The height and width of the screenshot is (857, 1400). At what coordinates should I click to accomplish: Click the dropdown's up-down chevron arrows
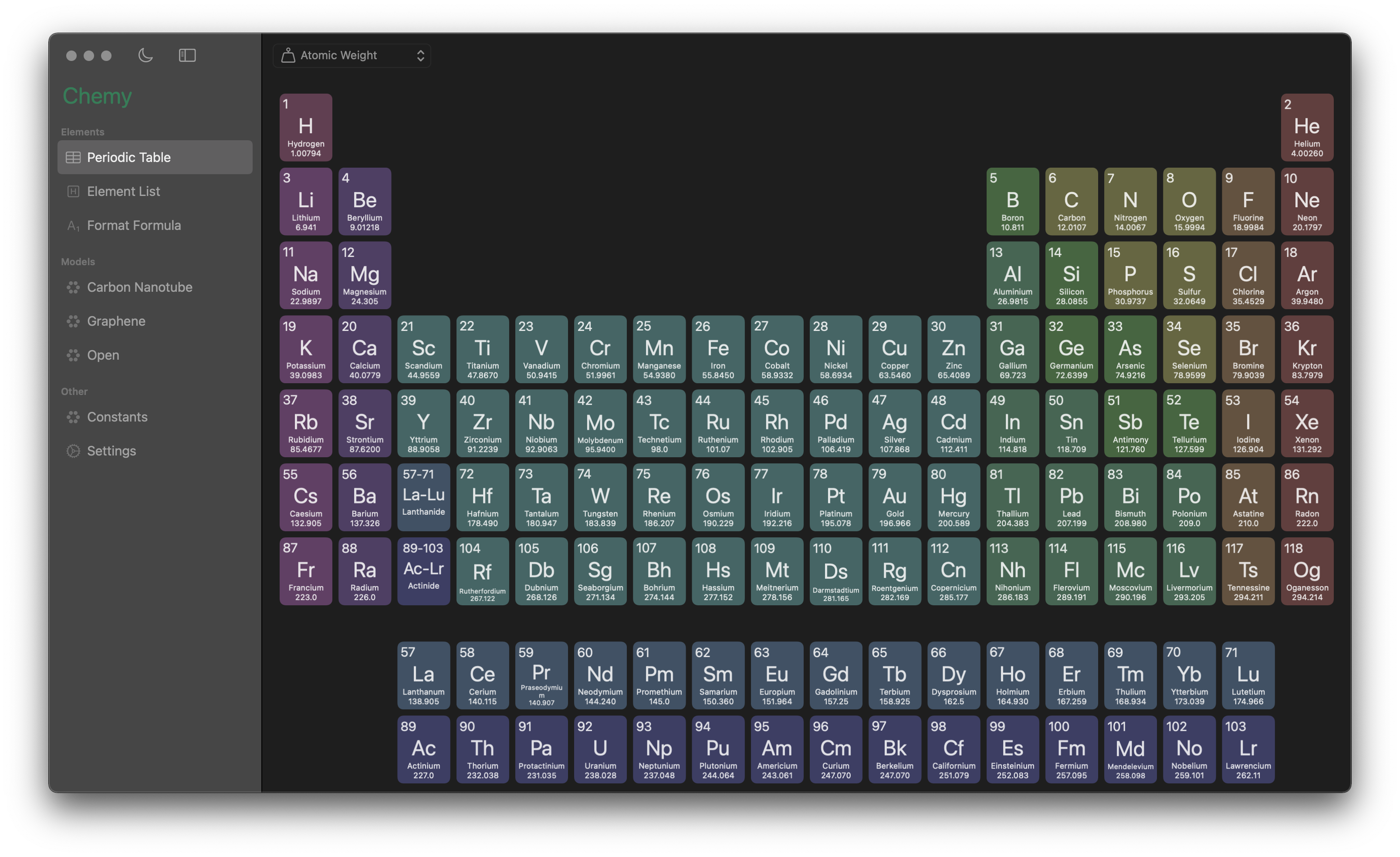[420, 55]
